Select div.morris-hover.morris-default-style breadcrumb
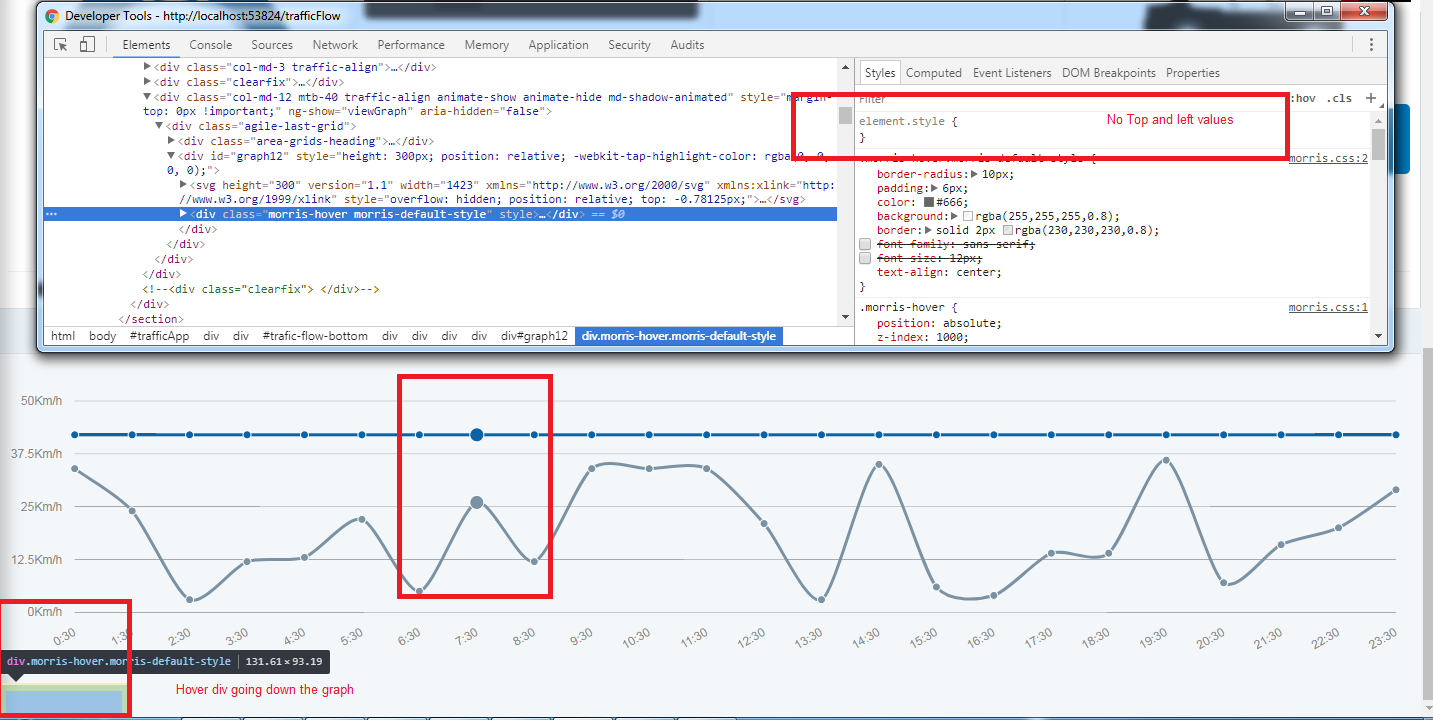 click(679, 336)
